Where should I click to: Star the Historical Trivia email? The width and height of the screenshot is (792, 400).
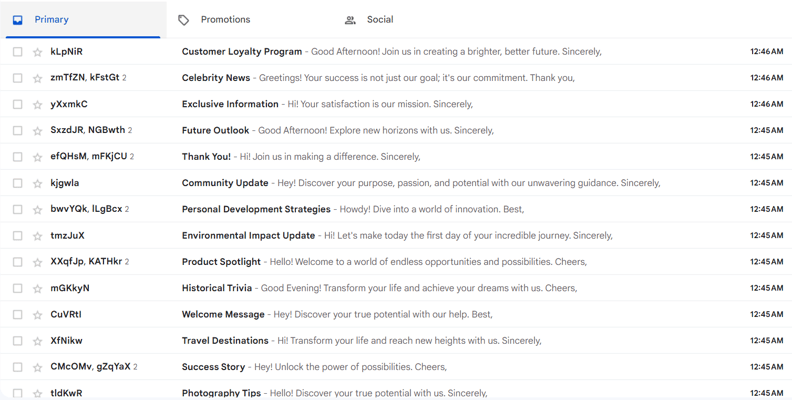[x=38, y=288]
